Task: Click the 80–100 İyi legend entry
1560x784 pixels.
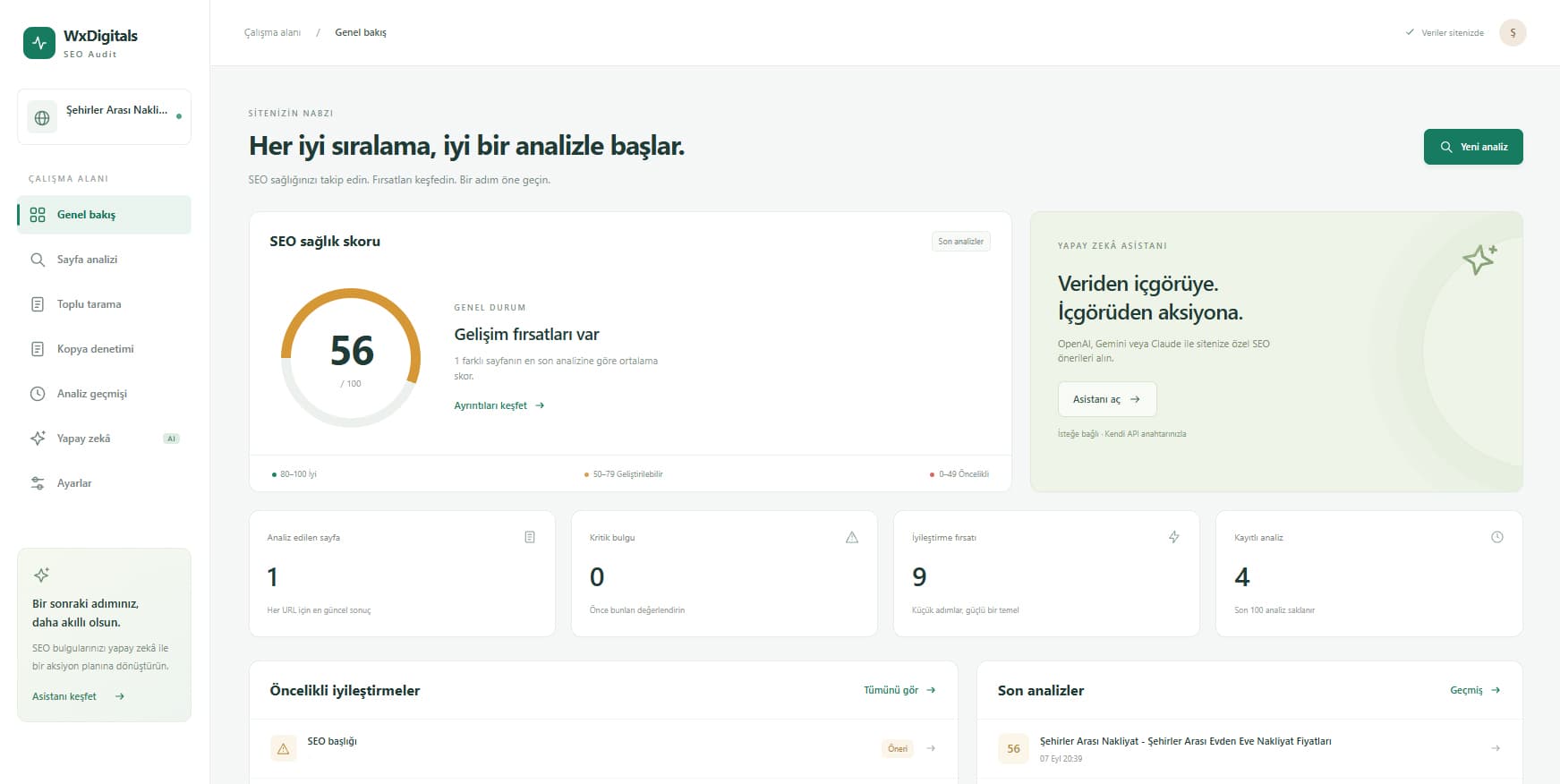Action: coord(294,474)
